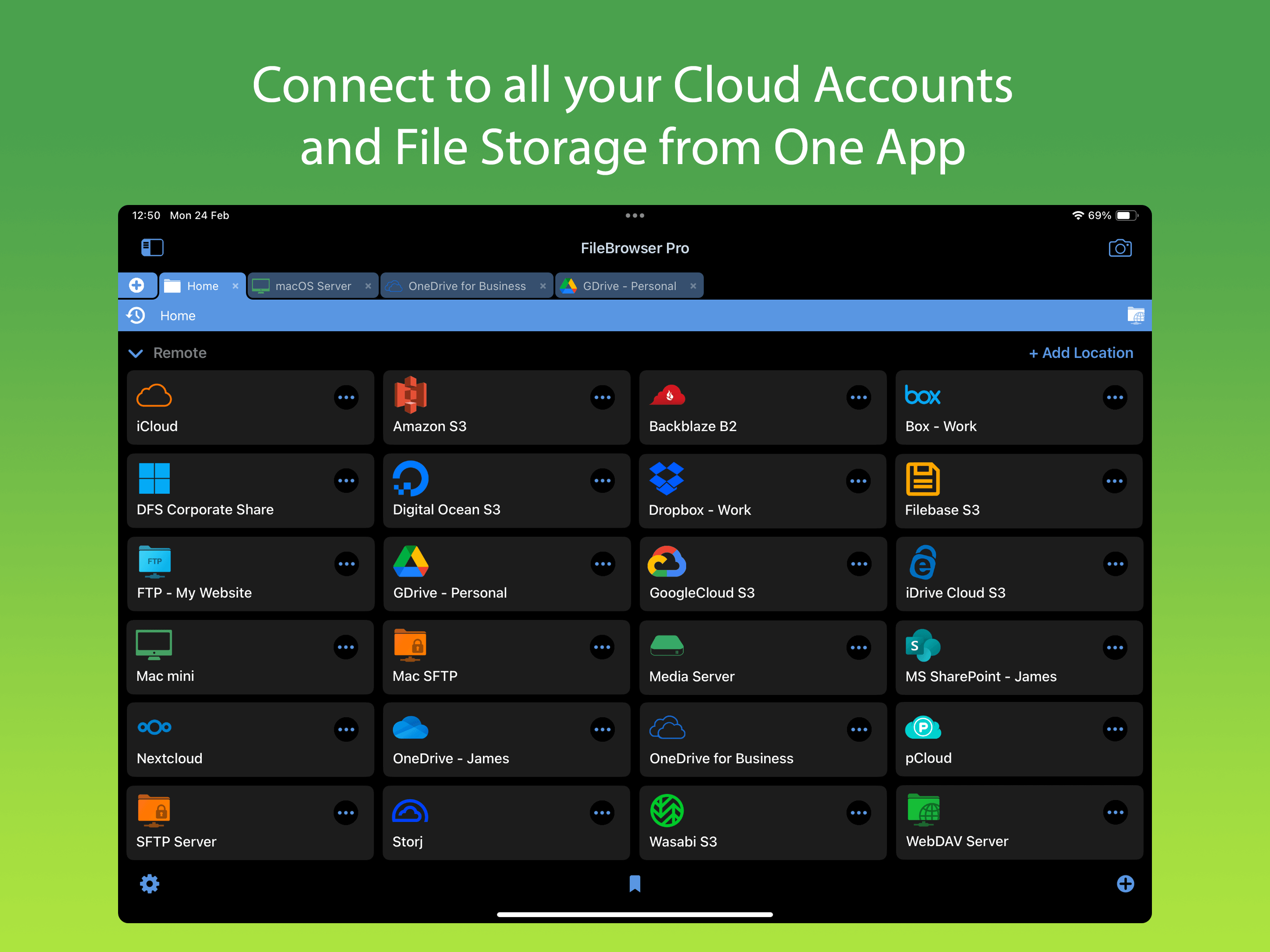The width and height of the screenshot is (1270, 952).
Task: Open the OneDrive for Business location card
Action: (763, 740)
